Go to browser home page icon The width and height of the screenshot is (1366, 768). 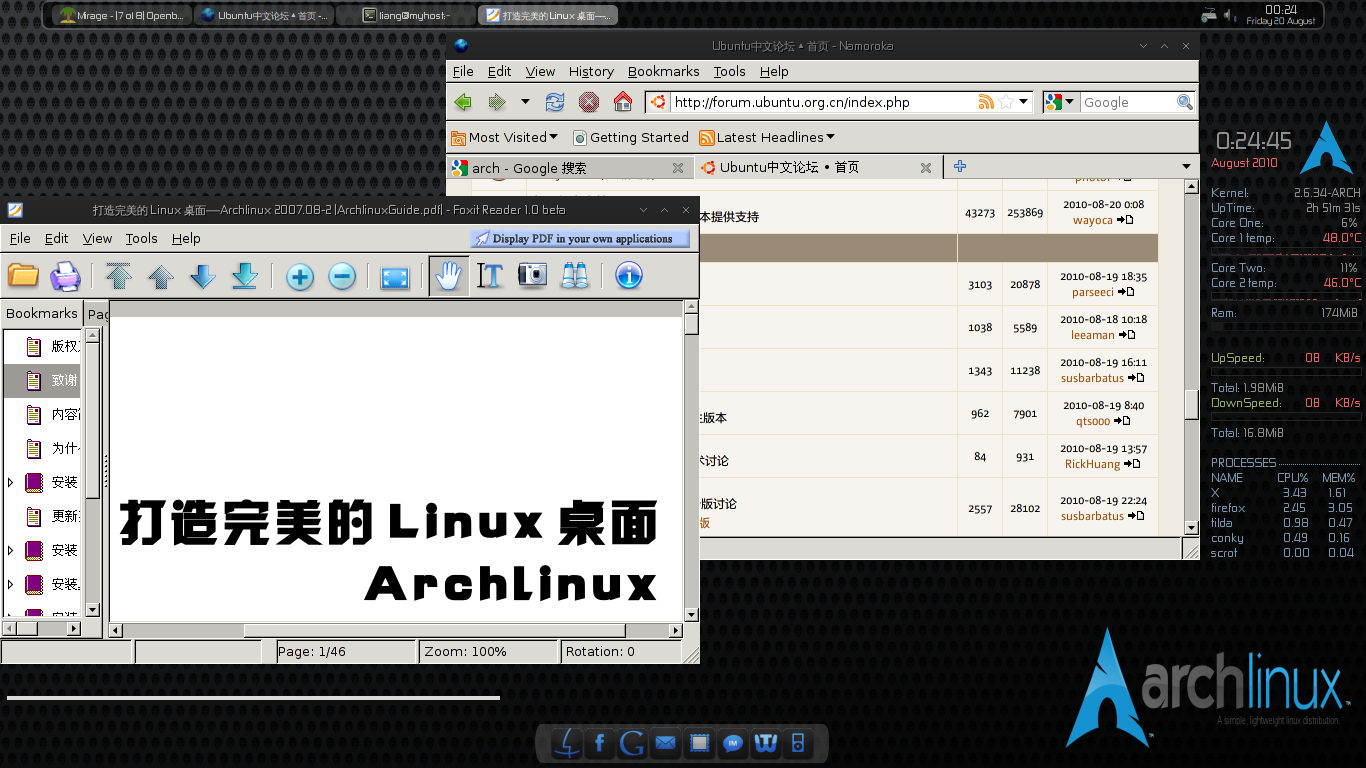pyautogui.click(x=623, y=102)
